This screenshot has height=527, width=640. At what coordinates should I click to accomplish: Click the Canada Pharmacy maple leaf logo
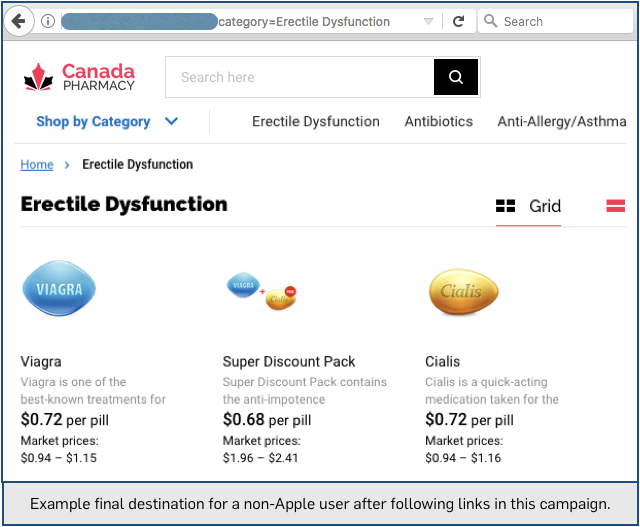[x=39, y=77]
